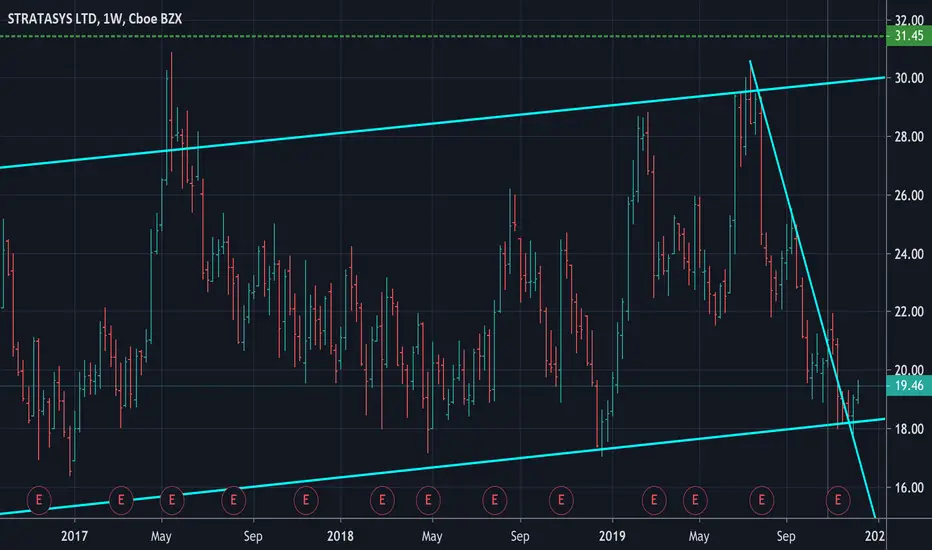
Task: Select the steep descending cyan trend line
Action: [813, 289]
